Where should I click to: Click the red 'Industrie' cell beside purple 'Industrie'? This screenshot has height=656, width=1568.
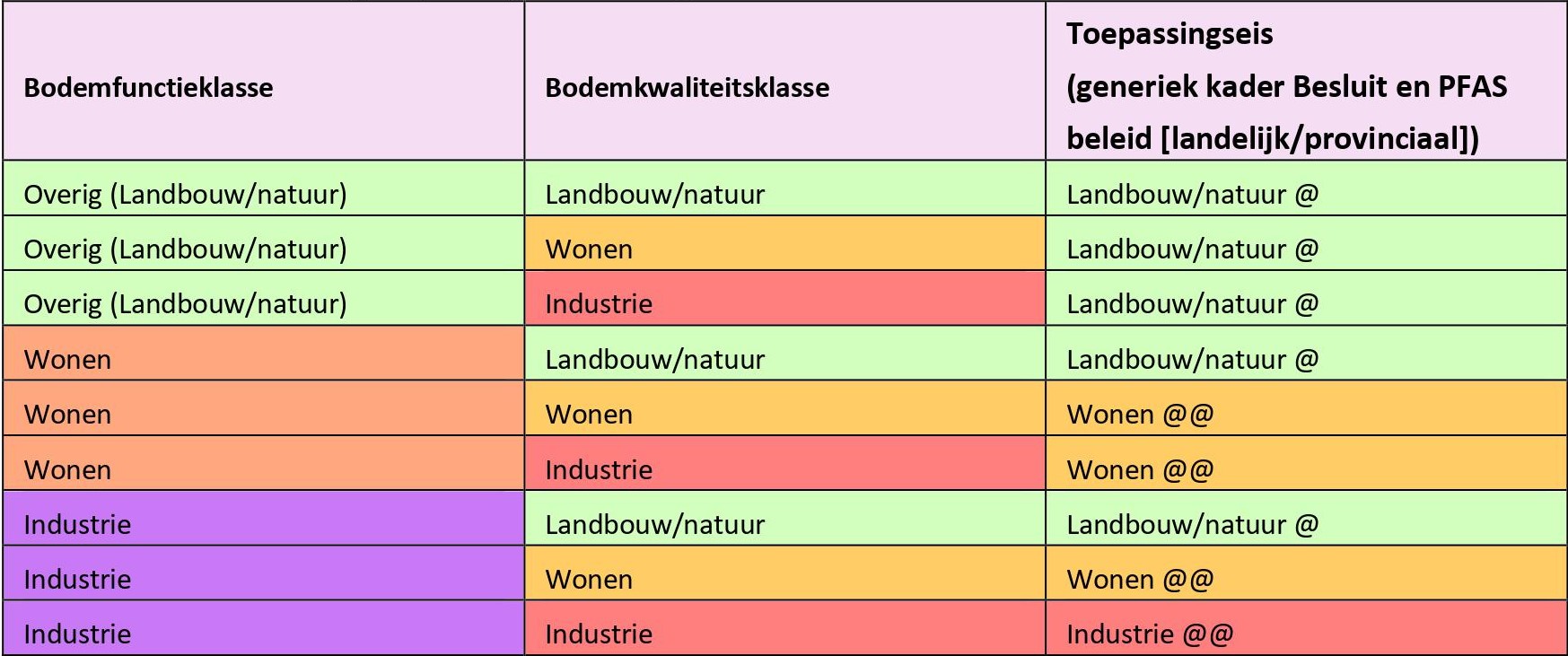pos(599,634)
